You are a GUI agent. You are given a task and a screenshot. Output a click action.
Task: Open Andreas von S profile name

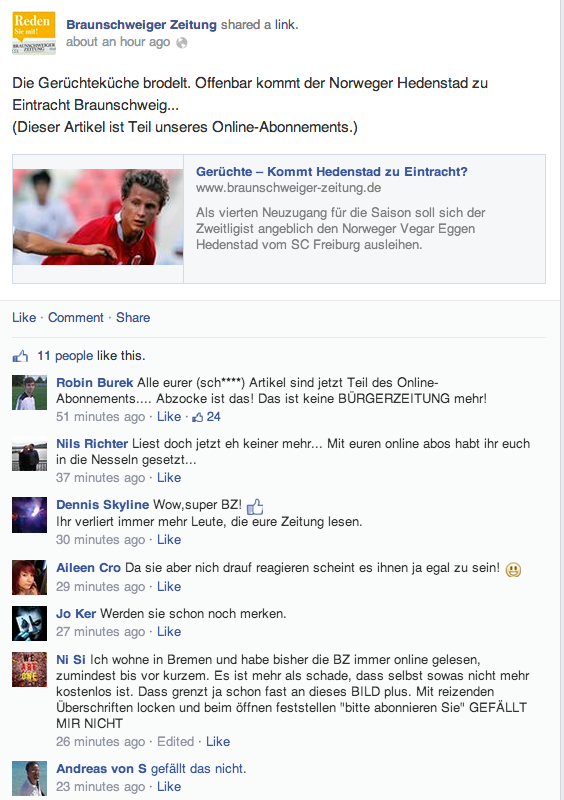pyautogui.click(x=101, y=768)
